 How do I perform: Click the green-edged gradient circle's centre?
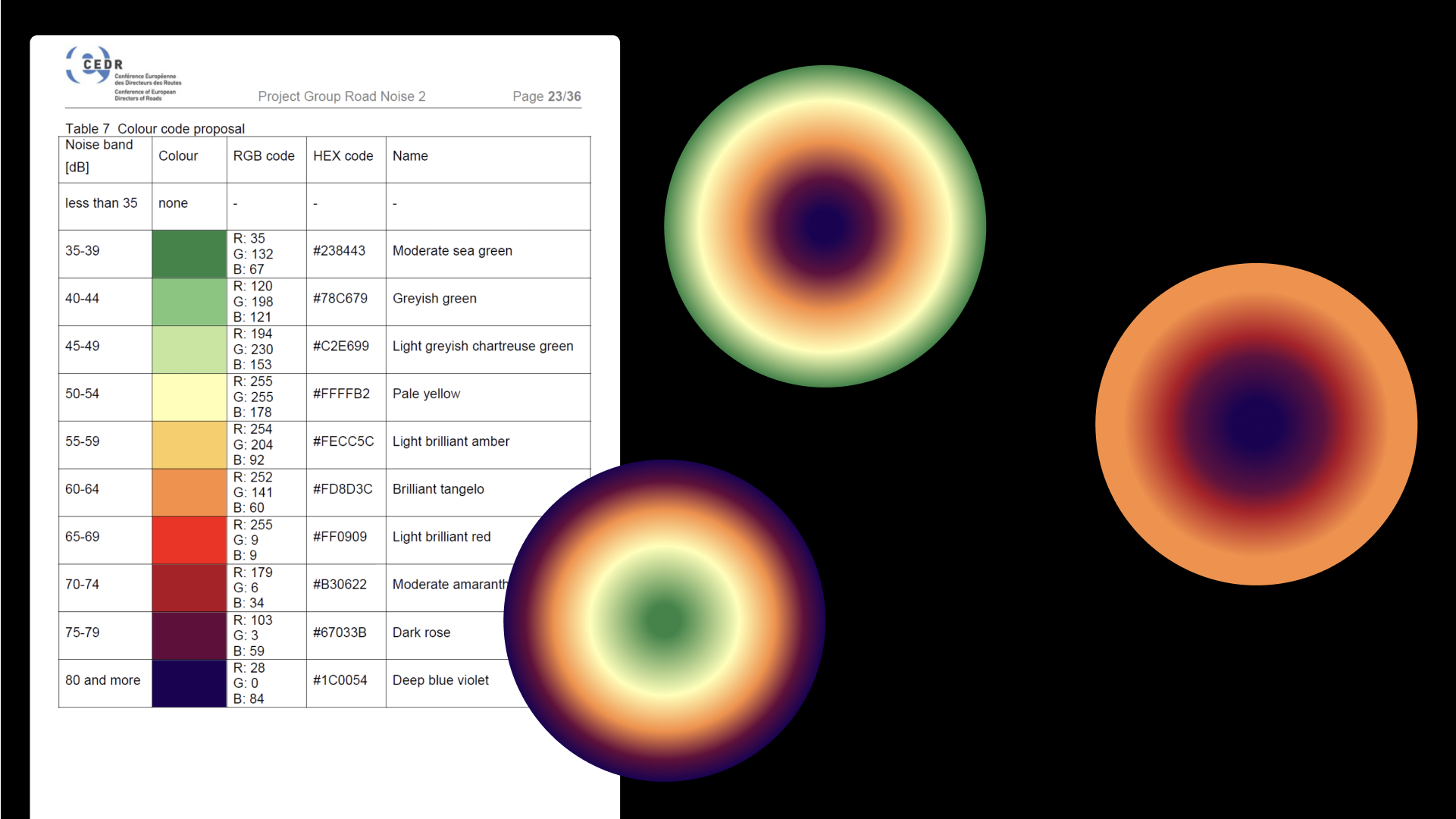tap(825, 226)
